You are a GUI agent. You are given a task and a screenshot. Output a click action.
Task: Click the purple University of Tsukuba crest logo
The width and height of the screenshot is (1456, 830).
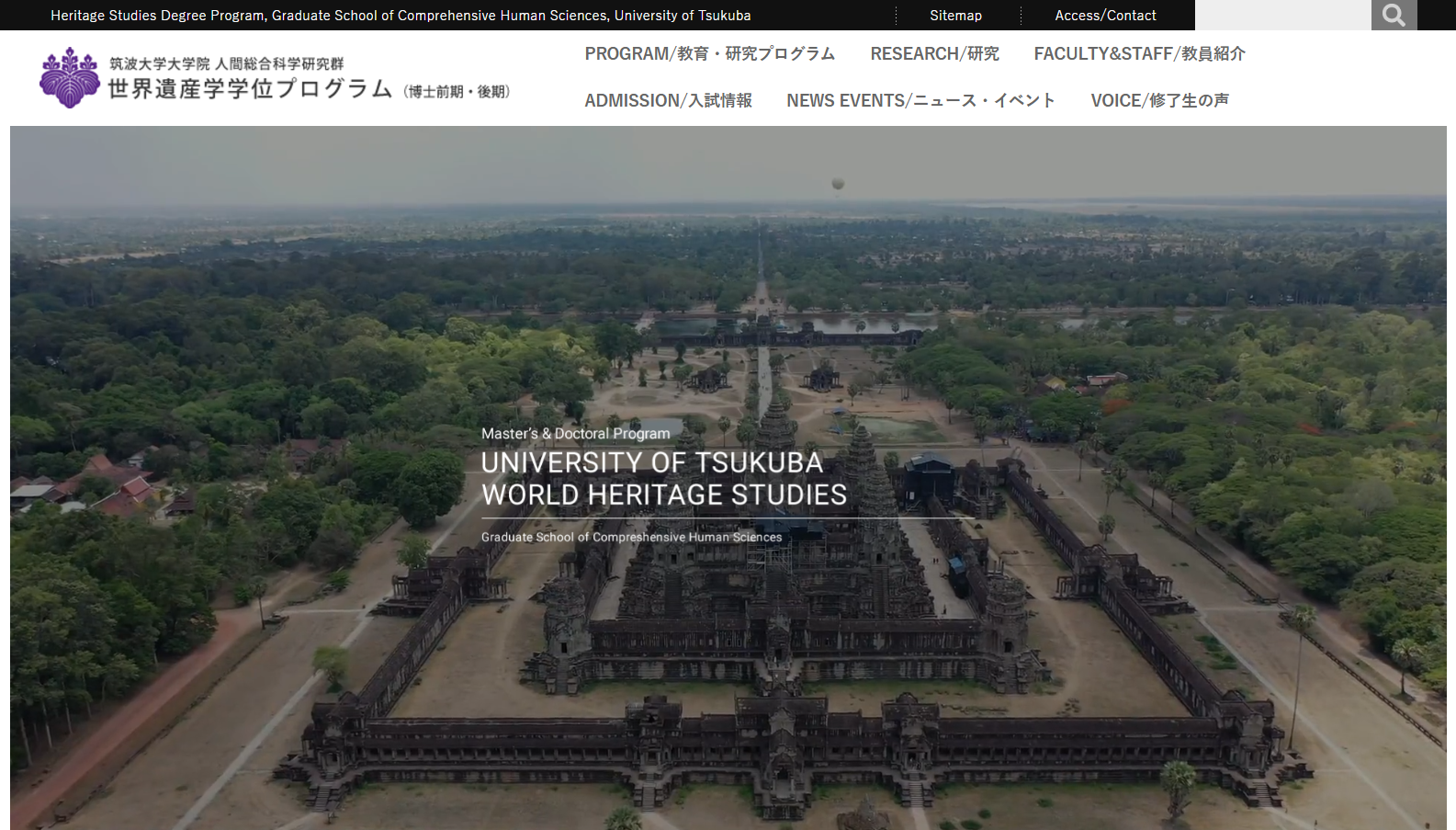[x=70, y=78]
